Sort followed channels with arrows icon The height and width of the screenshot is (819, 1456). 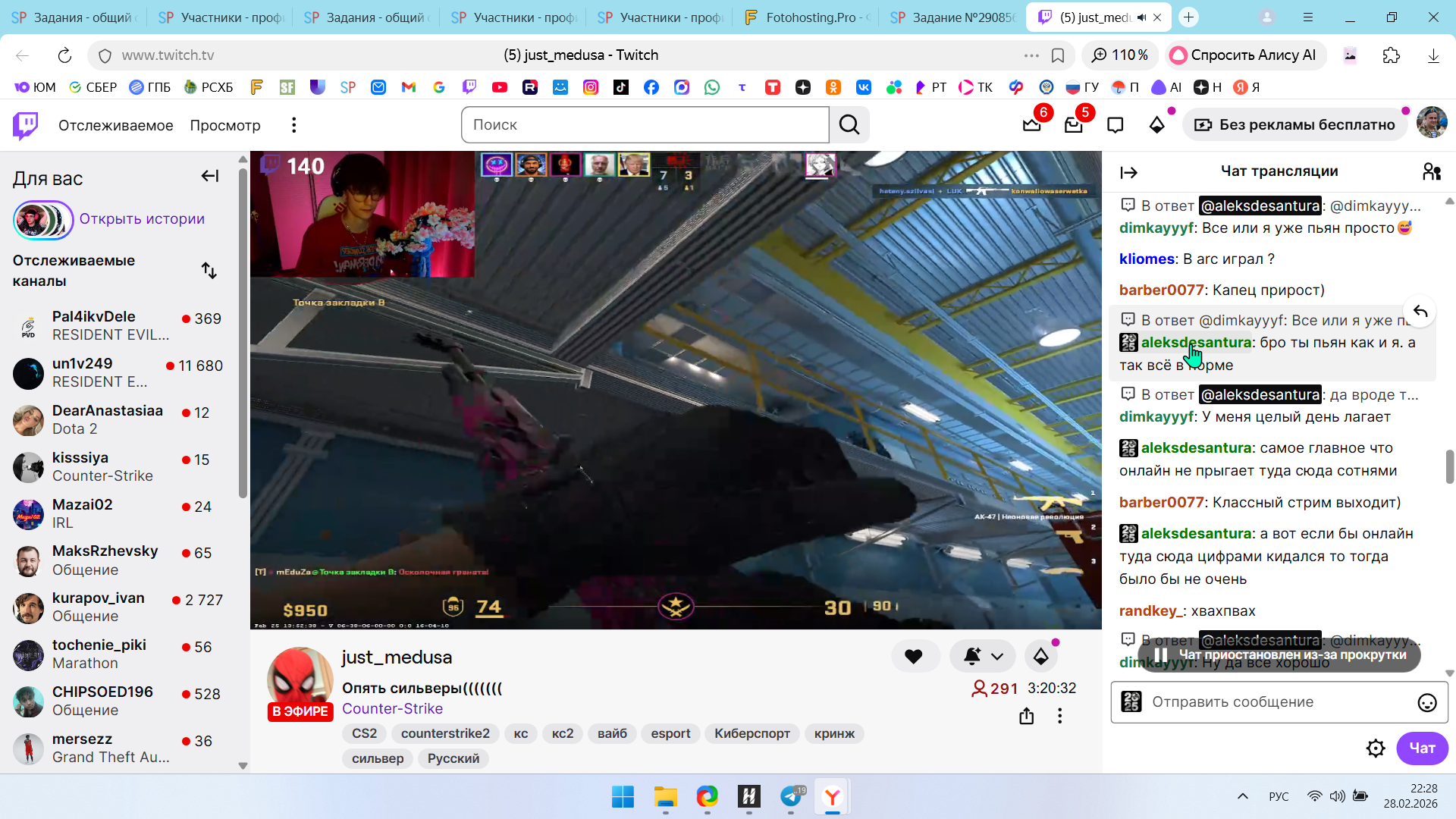[x=209, y=271]
